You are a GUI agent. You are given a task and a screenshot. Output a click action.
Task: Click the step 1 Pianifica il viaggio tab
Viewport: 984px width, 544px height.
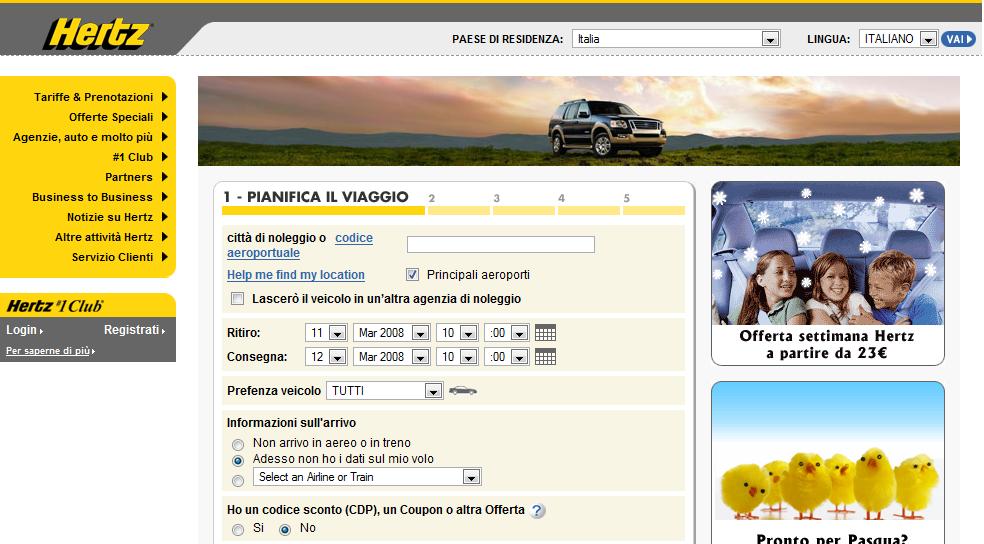click(x=323, y=201)
